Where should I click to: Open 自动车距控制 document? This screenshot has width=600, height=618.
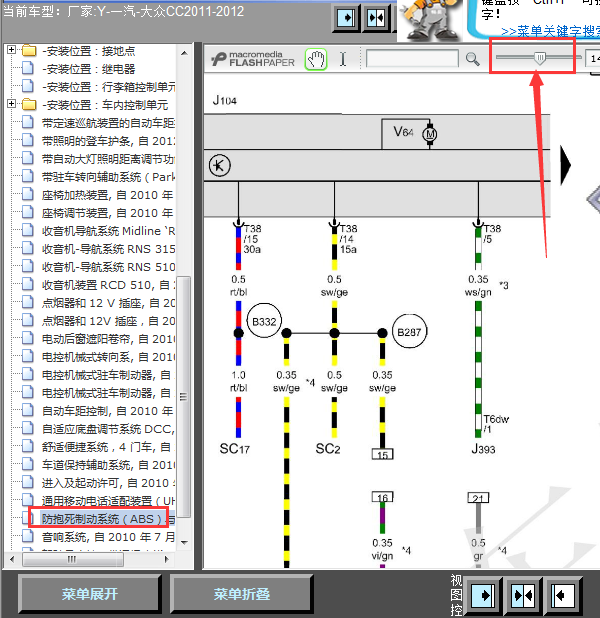pyautogui.click(x=108, y=411)
